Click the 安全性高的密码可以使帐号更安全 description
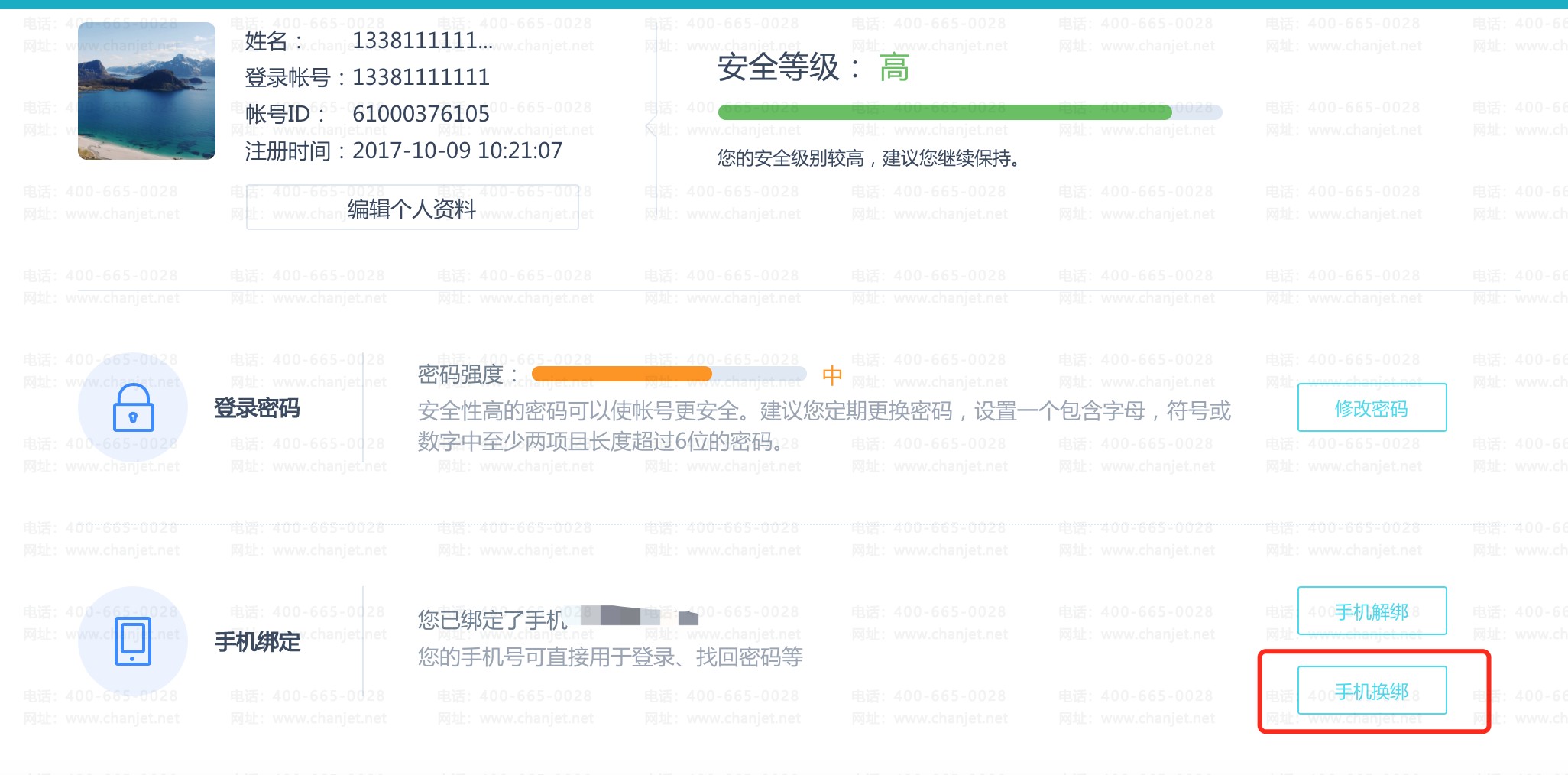Screen dimensions: 1568x775 [x=824, y=426]
